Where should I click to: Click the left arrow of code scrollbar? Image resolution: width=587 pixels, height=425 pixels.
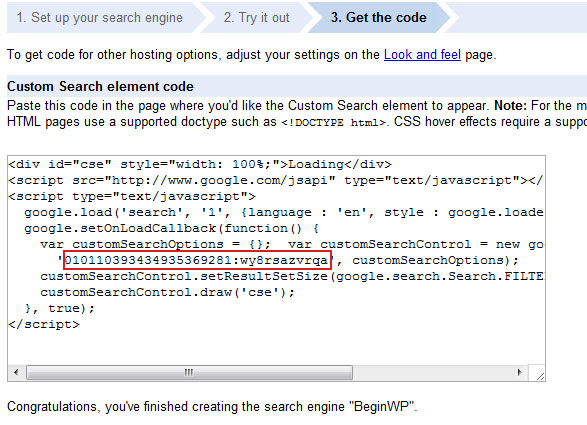coord(16,372)
